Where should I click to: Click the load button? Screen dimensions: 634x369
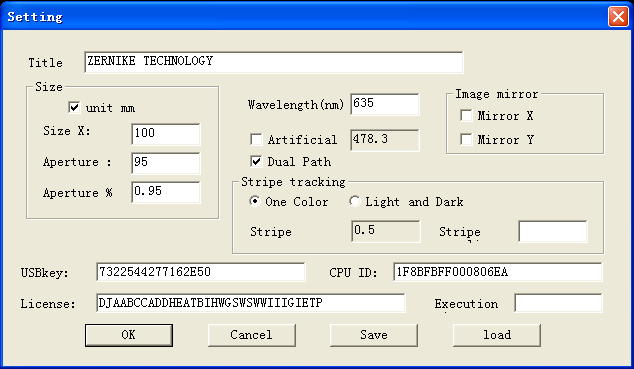click(x=497, y=335)
